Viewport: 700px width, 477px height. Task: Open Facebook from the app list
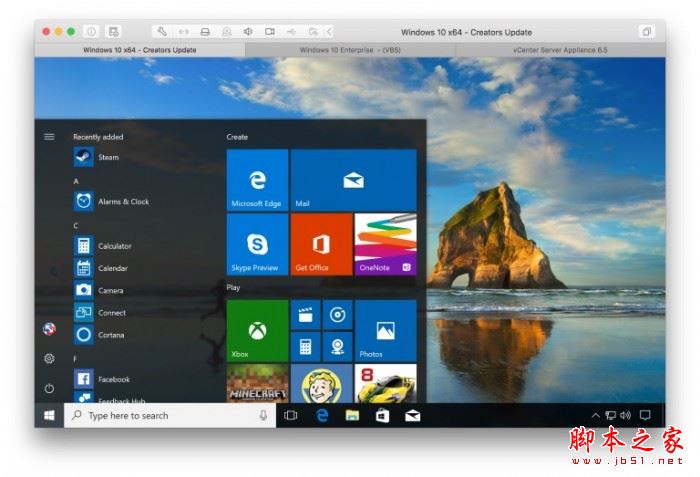pos(113,379)
